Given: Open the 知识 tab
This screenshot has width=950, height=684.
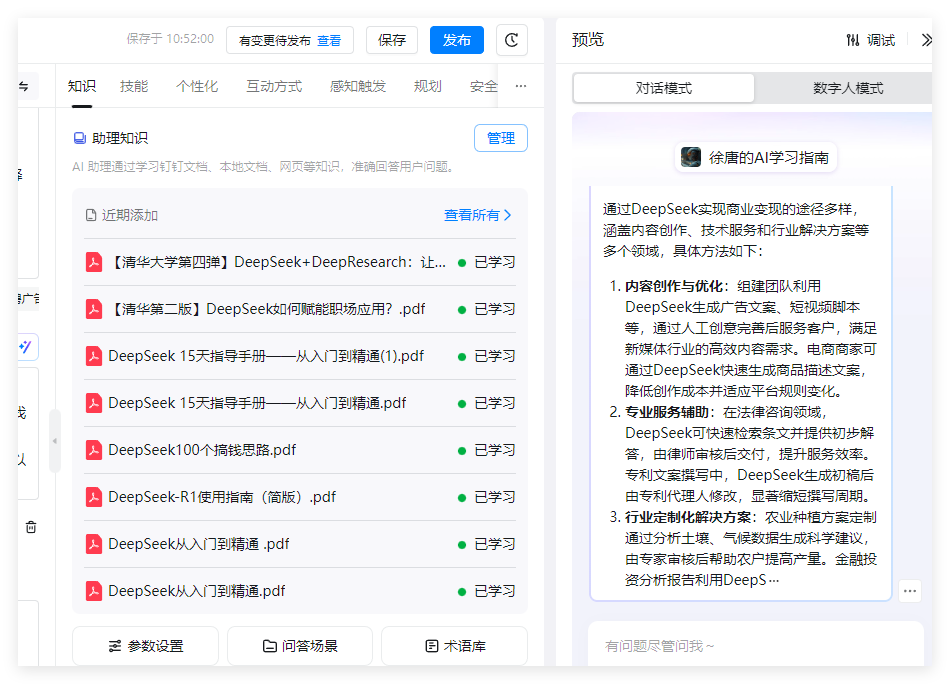Looking at the screenshot, I should click(x=82, y=87).
